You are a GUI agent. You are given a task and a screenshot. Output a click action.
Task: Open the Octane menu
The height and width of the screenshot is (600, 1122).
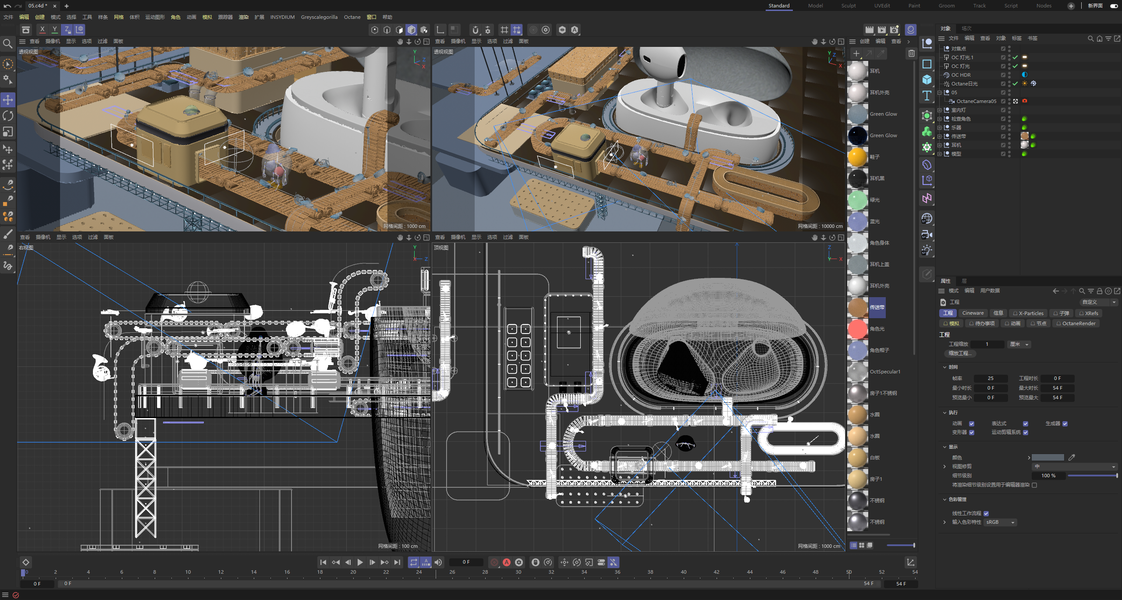(x=352, y=16)
